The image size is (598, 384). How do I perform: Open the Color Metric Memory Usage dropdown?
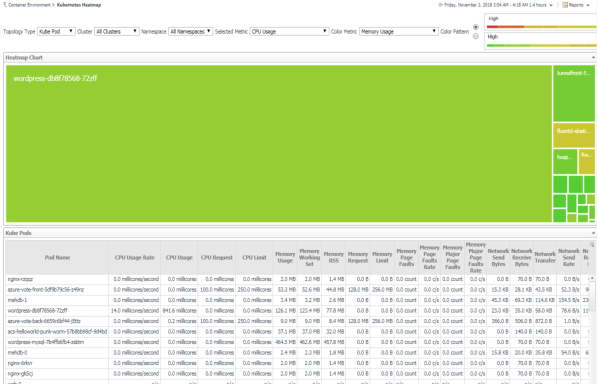coord(399,31)
